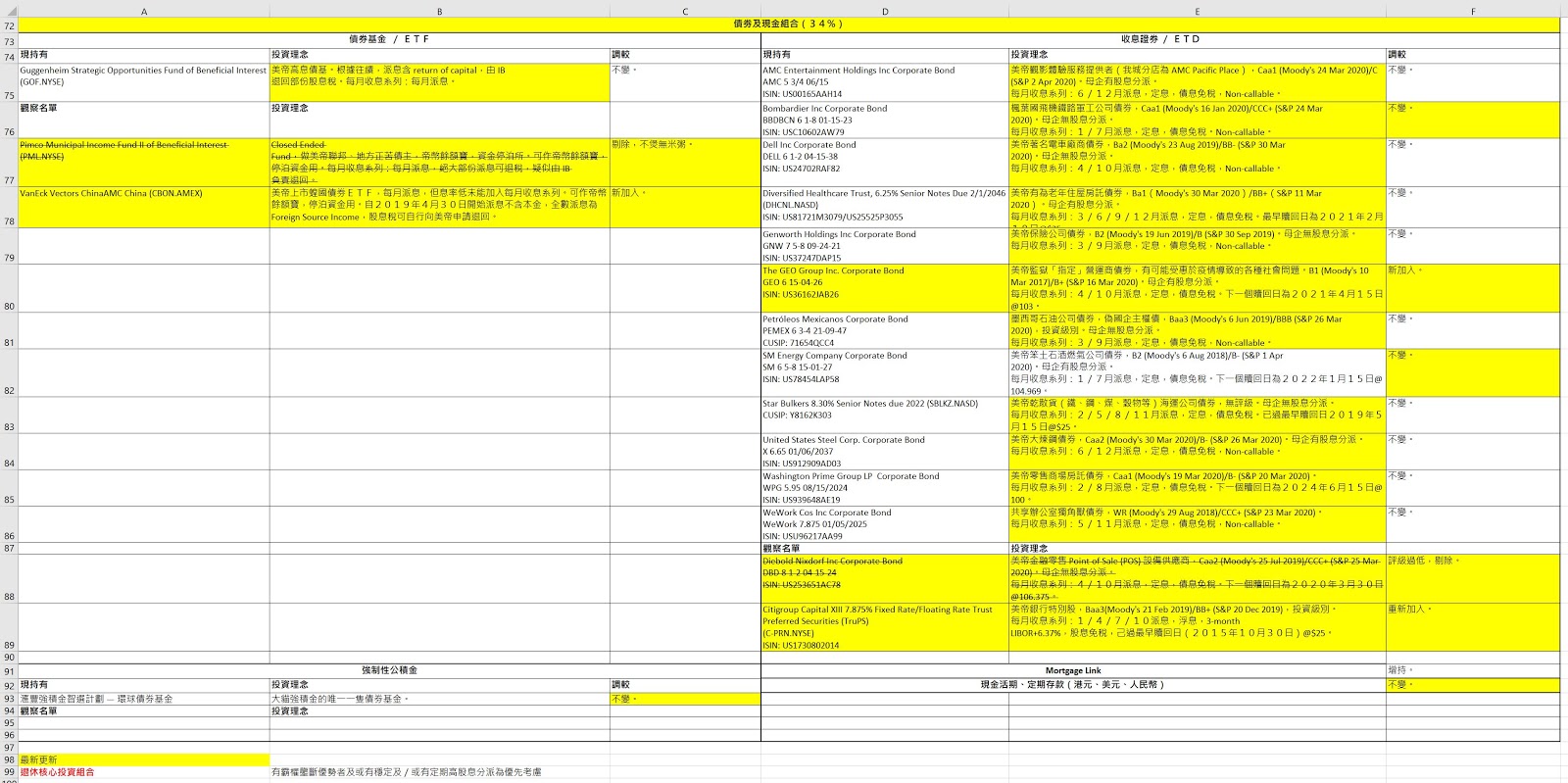Select the 'Closed Ended Fund' struck-through description cell
Screen dimensions: 1568x783
point(439,163)
